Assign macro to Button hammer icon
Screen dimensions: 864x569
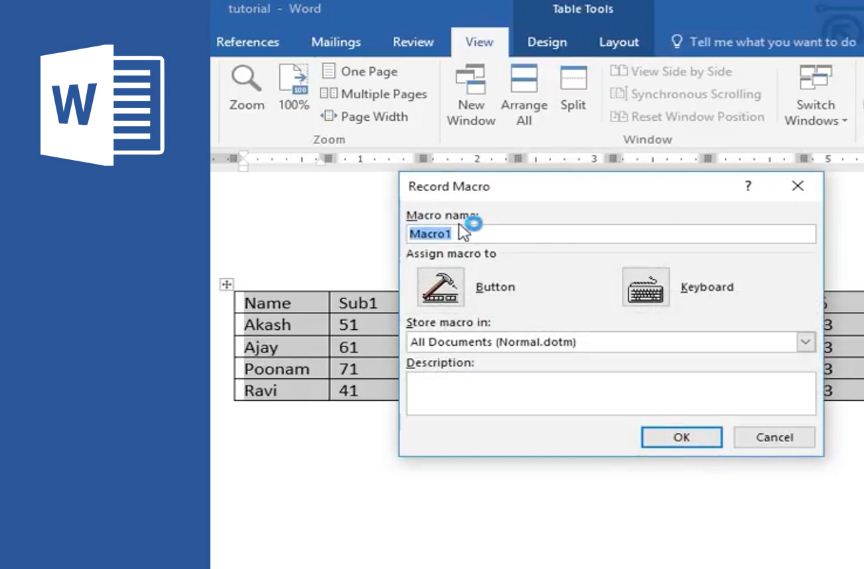(x=440, y=287)
